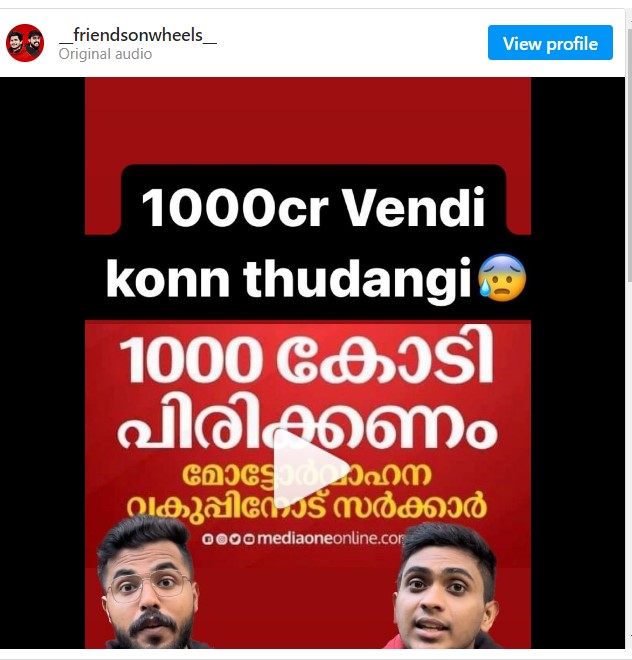Click the round profile avatar picture
Image resolution: width=632 pixels, height=660 pixels.
click(x=25, y=43)
